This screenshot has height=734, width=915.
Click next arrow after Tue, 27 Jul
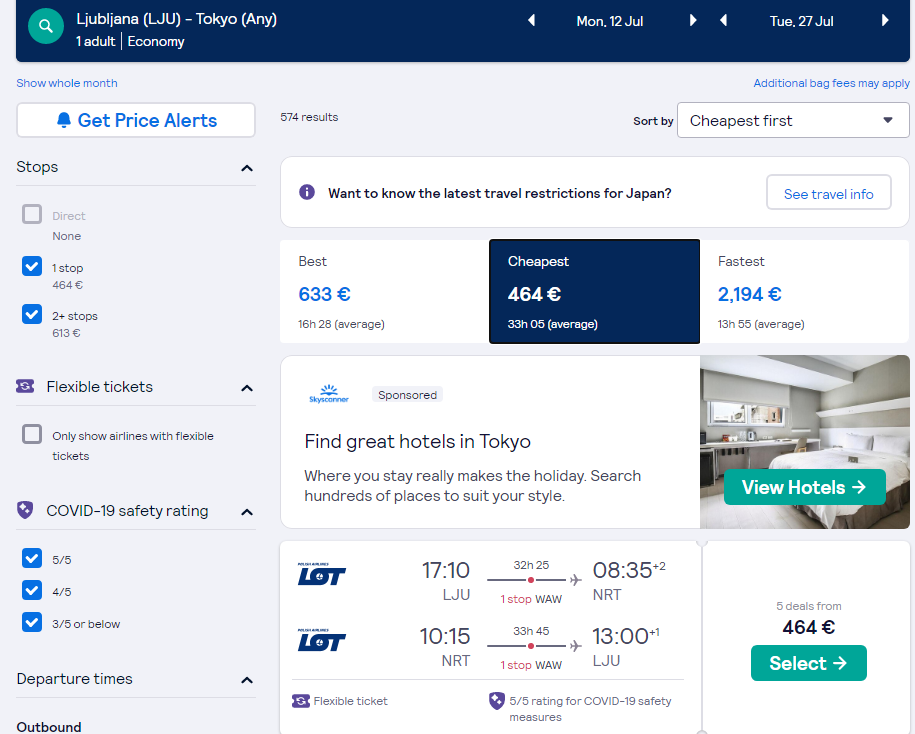[x=885, y=21]
